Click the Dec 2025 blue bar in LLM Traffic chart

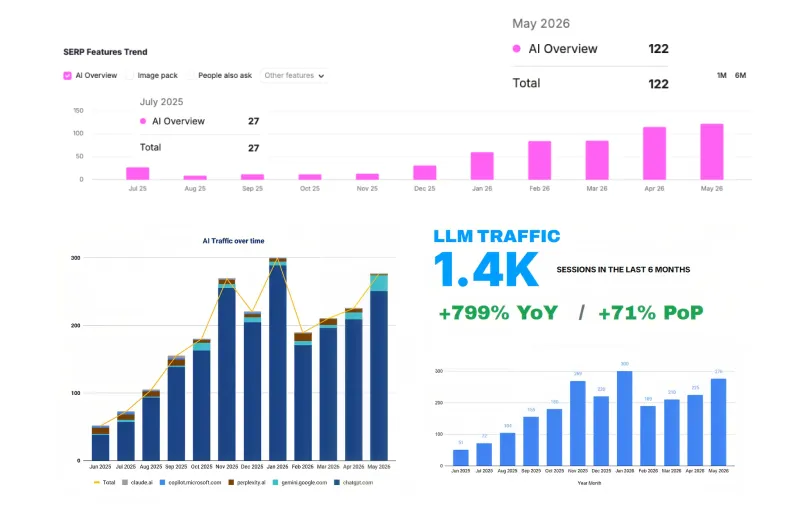click(601, 431)
